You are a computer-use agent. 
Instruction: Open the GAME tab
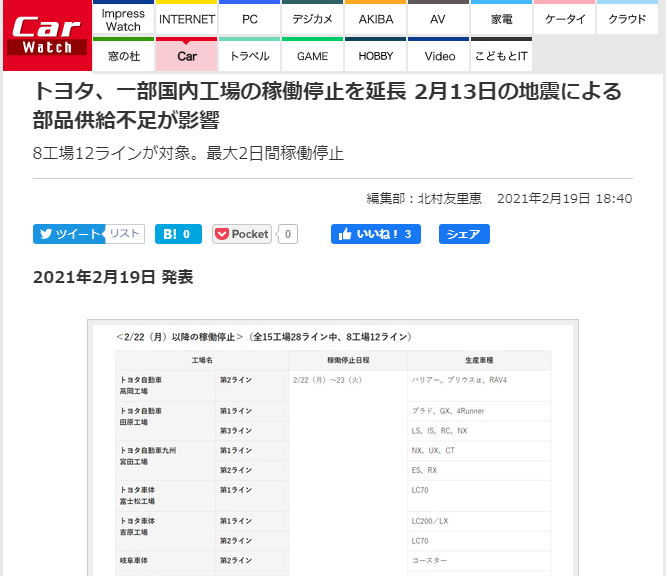pyautogui.click(x=312, y=54)
